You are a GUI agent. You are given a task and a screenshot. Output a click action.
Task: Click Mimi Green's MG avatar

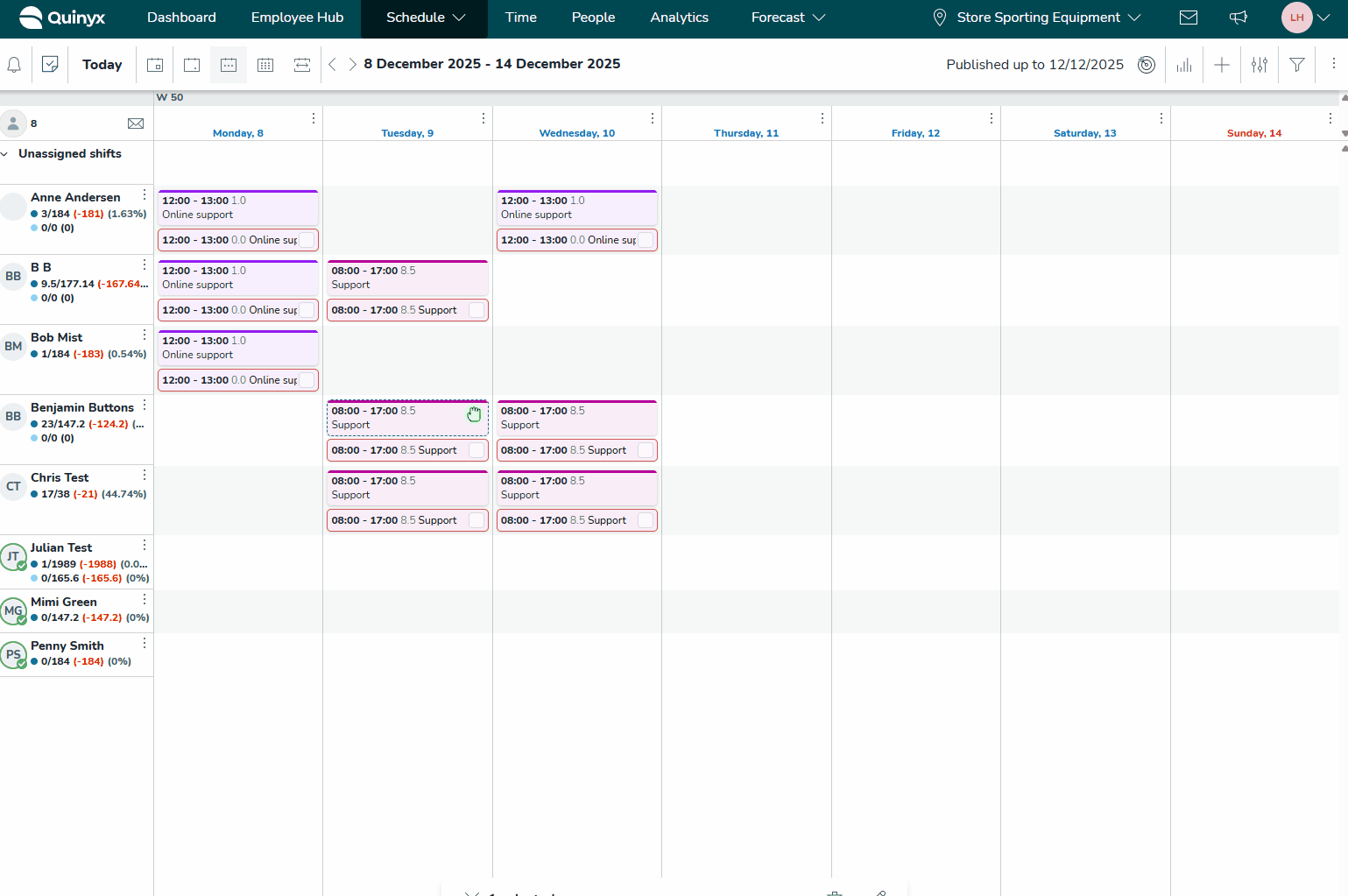click(x=13, y=610)
